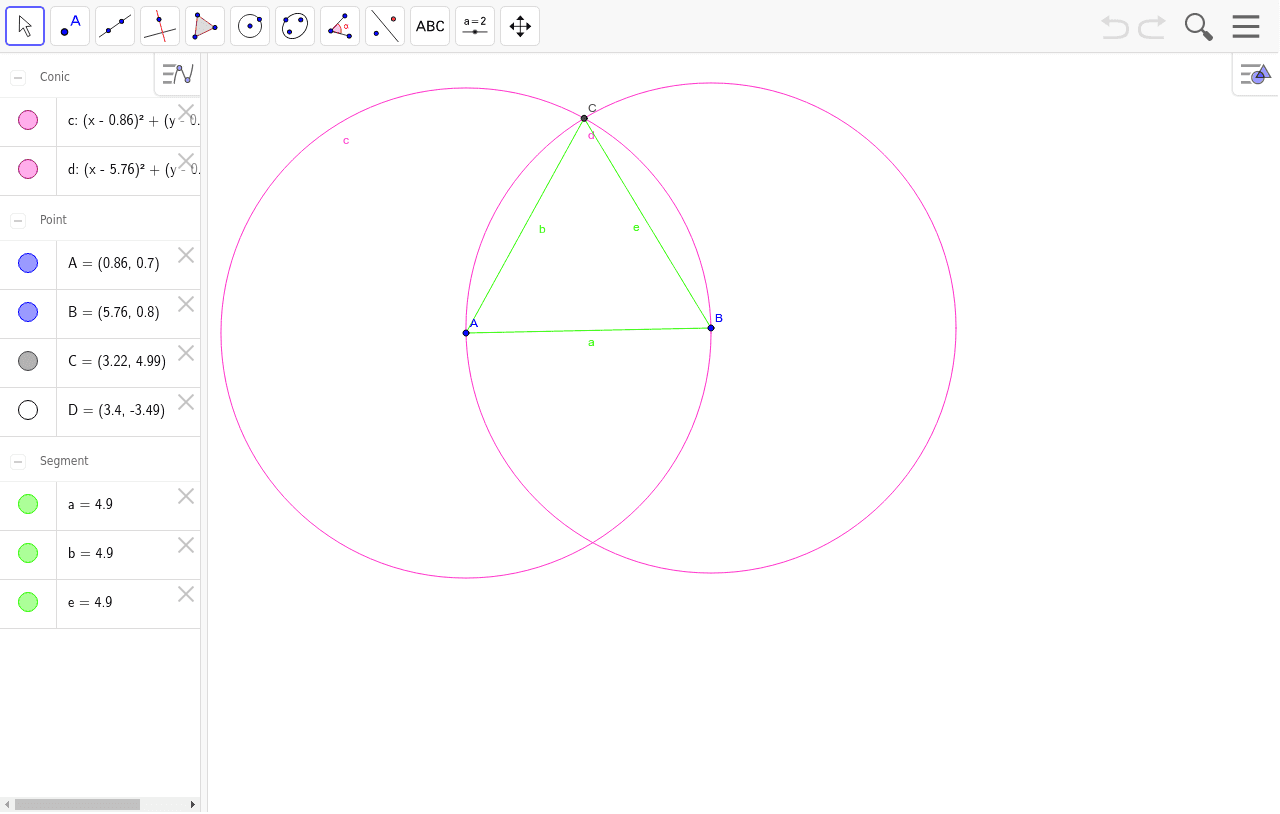Delete point A with its X
Screen dimensions: 1280x814
point(186,255)
